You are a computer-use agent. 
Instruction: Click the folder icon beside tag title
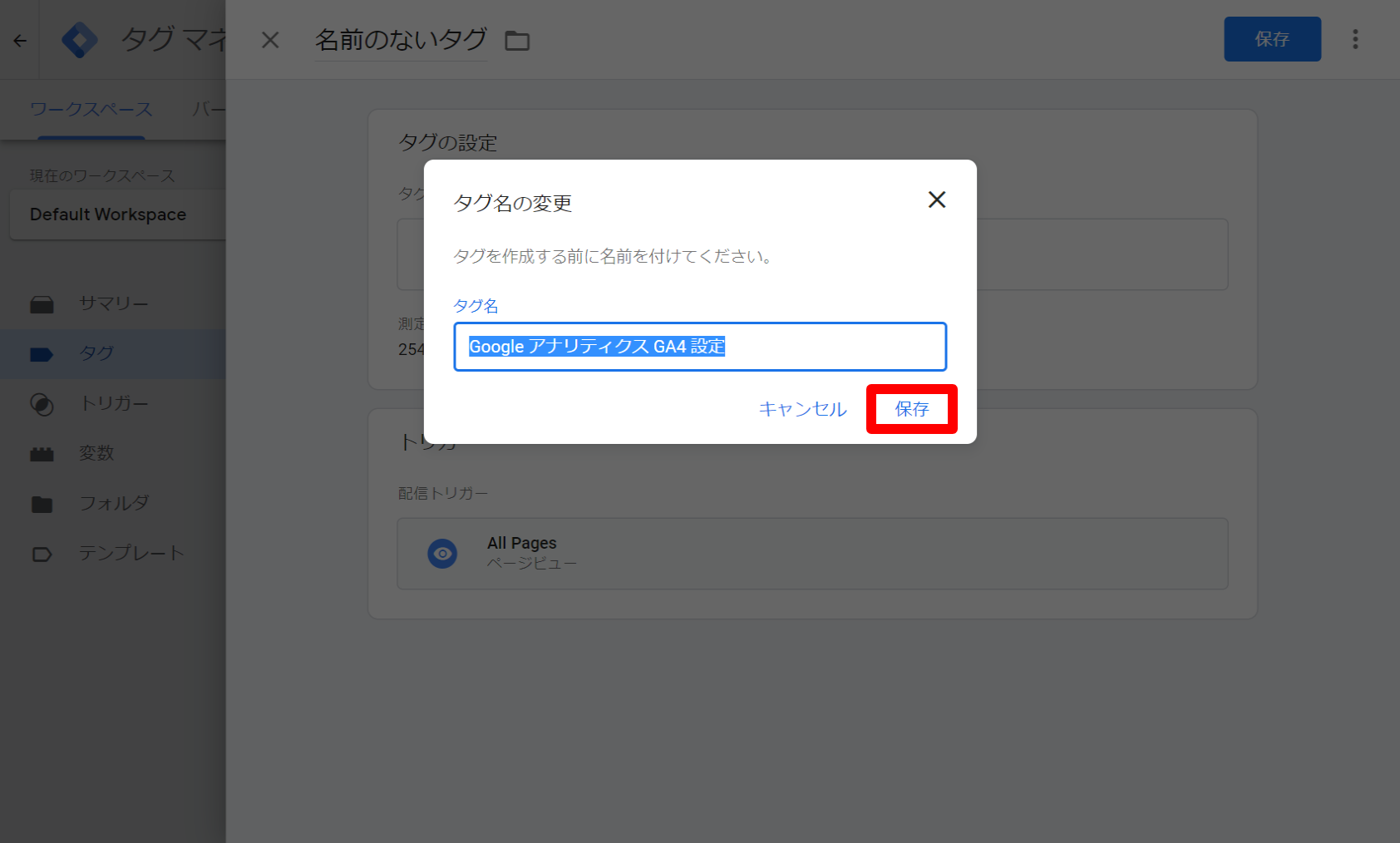click(517, 40)
